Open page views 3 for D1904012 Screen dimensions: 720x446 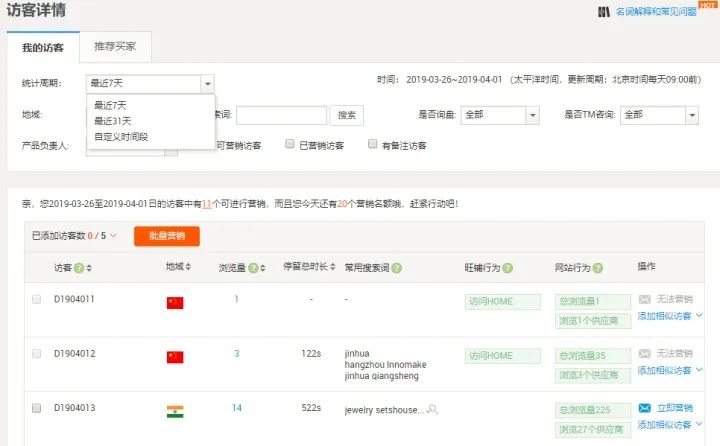coord(237,354)
